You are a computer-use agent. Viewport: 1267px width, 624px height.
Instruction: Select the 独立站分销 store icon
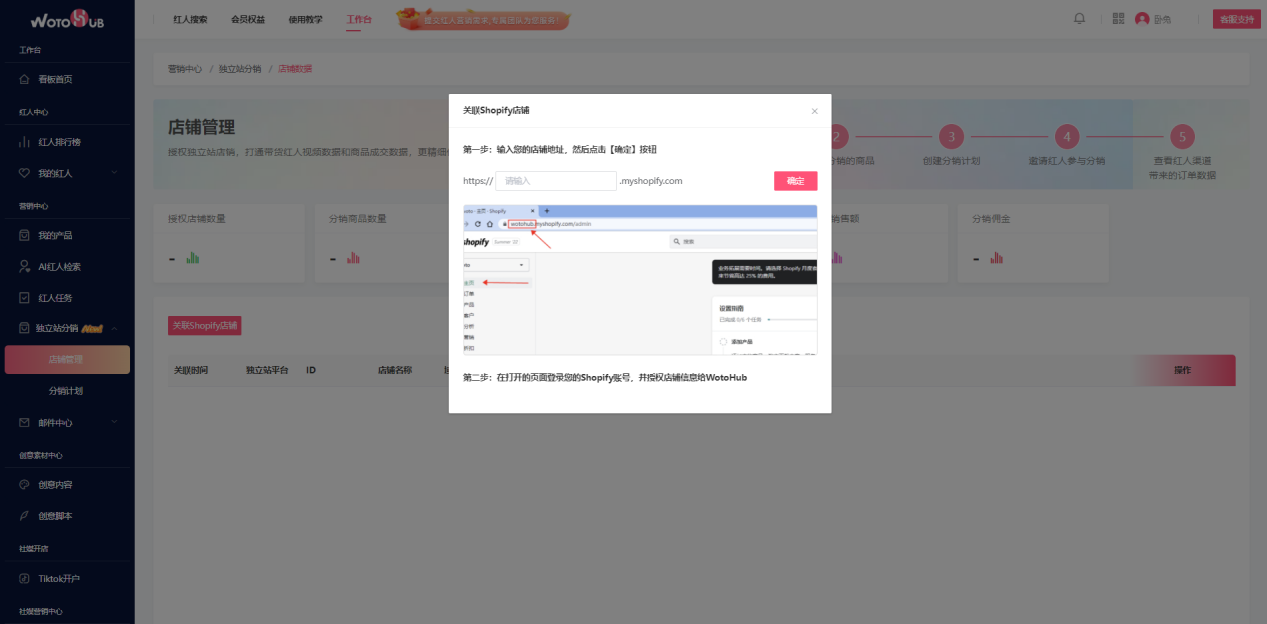click(x=25, y=328)
